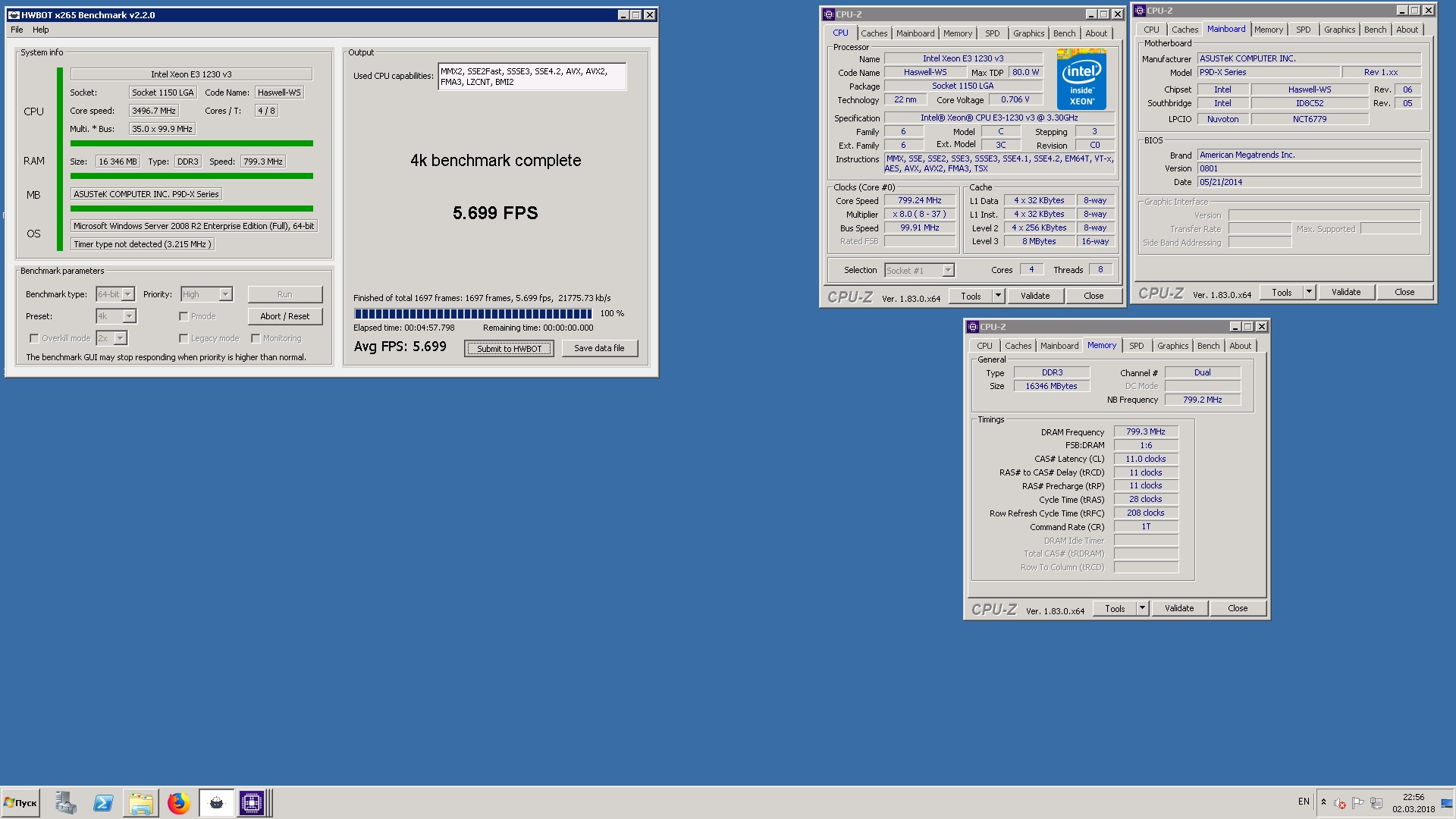Click the 5.699 FPS result text
This screenshot has height=819, width=1456.
[x=495, y=213]
